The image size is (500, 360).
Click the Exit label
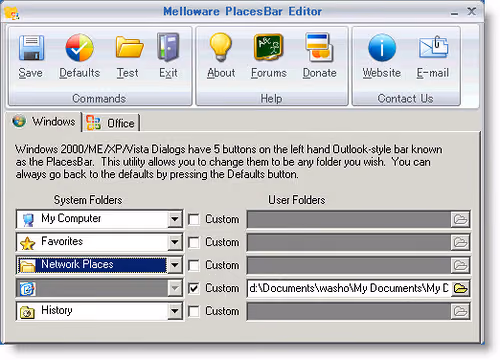[168, 73]
